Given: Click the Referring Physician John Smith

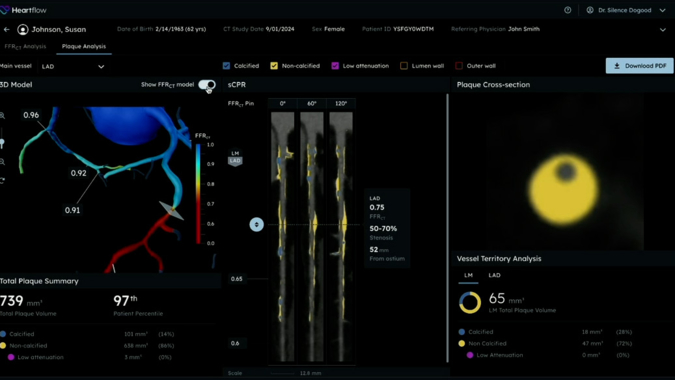Looking at the screenshot, I should tap(495, 29).
